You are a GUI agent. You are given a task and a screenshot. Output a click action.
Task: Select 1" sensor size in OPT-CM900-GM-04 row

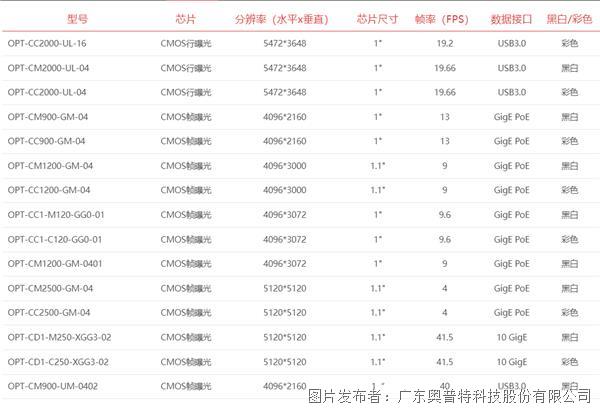point(378,117)
